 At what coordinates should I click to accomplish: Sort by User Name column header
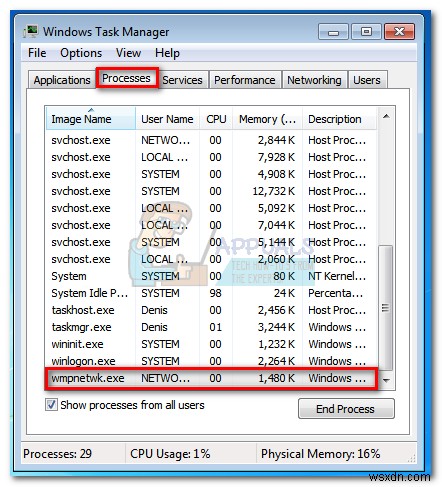[x=167, y=119]
